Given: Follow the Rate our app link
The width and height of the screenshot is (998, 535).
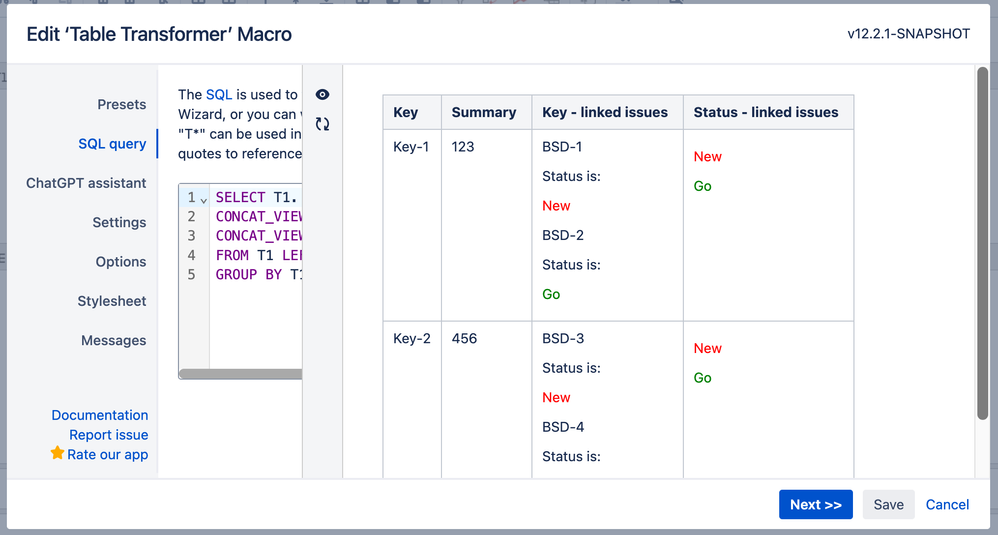Looking at the screenshot, I should pos(108,455).
